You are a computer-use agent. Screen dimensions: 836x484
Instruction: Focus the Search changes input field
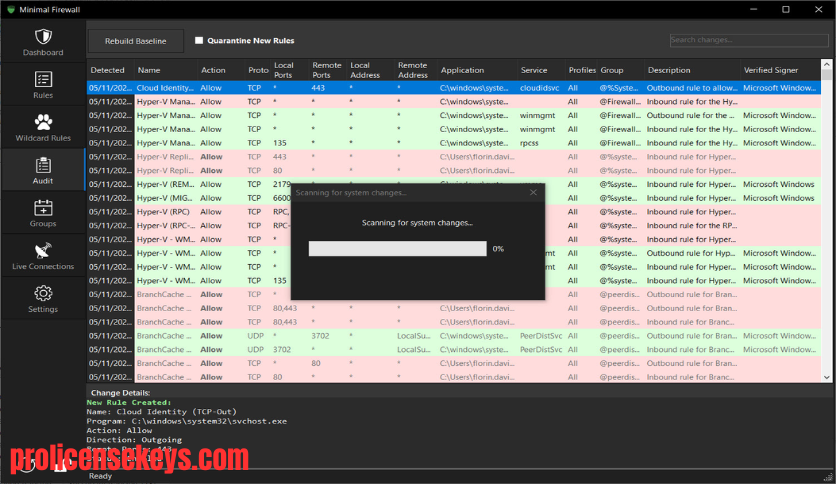(x=749, y=40)
